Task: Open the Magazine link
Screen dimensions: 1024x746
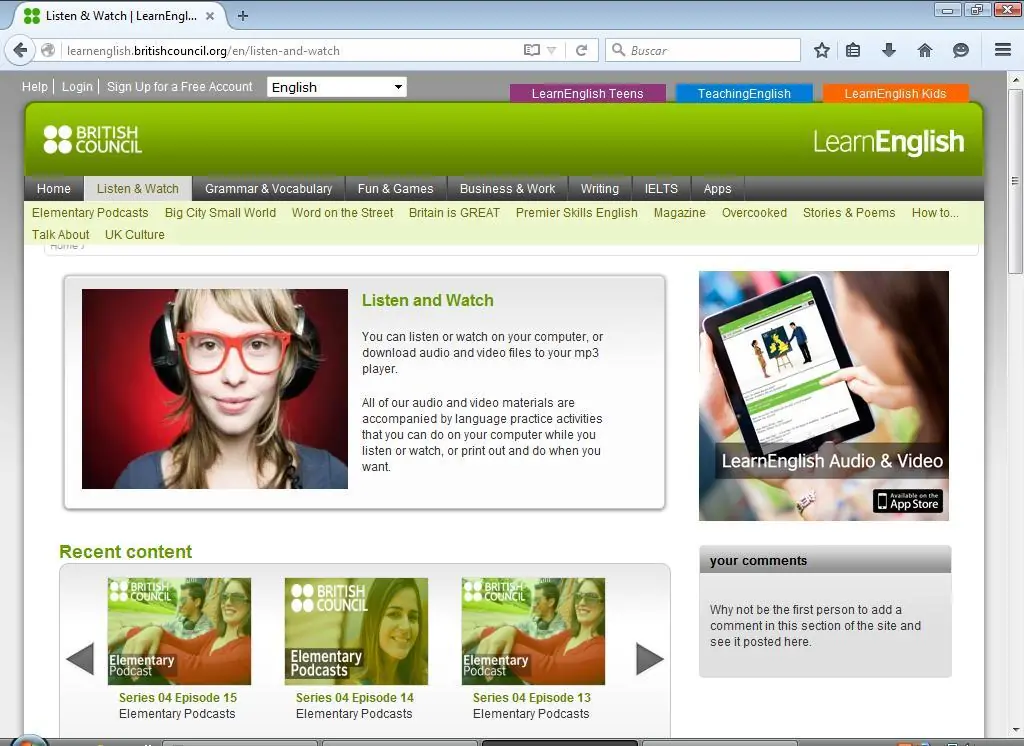Action: point(679,213)
